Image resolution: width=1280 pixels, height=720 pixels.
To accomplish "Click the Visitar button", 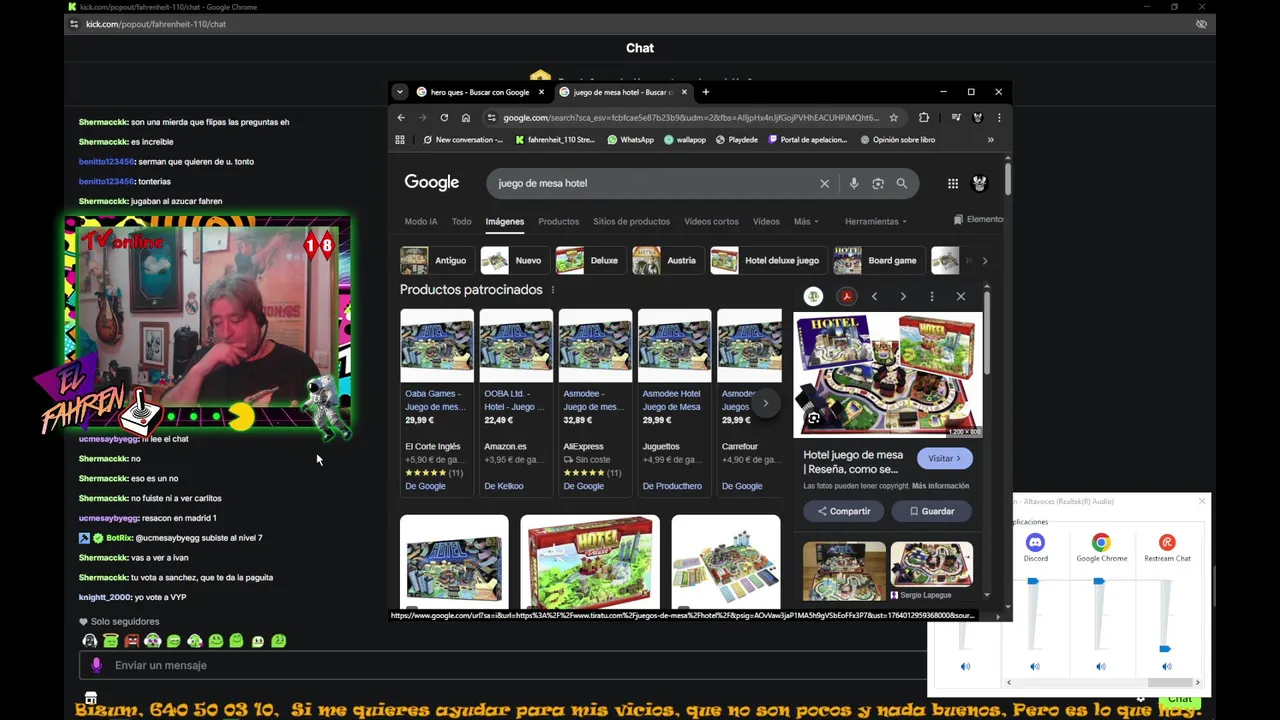I will pyautogui.click(x=945, y=458).
